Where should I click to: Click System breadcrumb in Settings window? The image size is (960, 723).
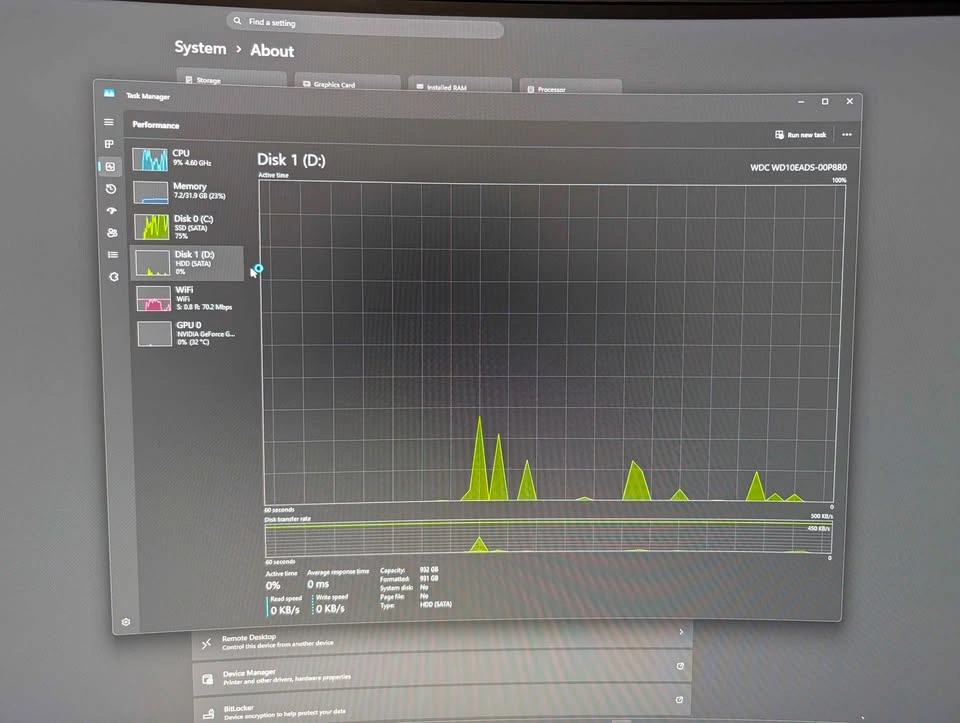point(200,48)
